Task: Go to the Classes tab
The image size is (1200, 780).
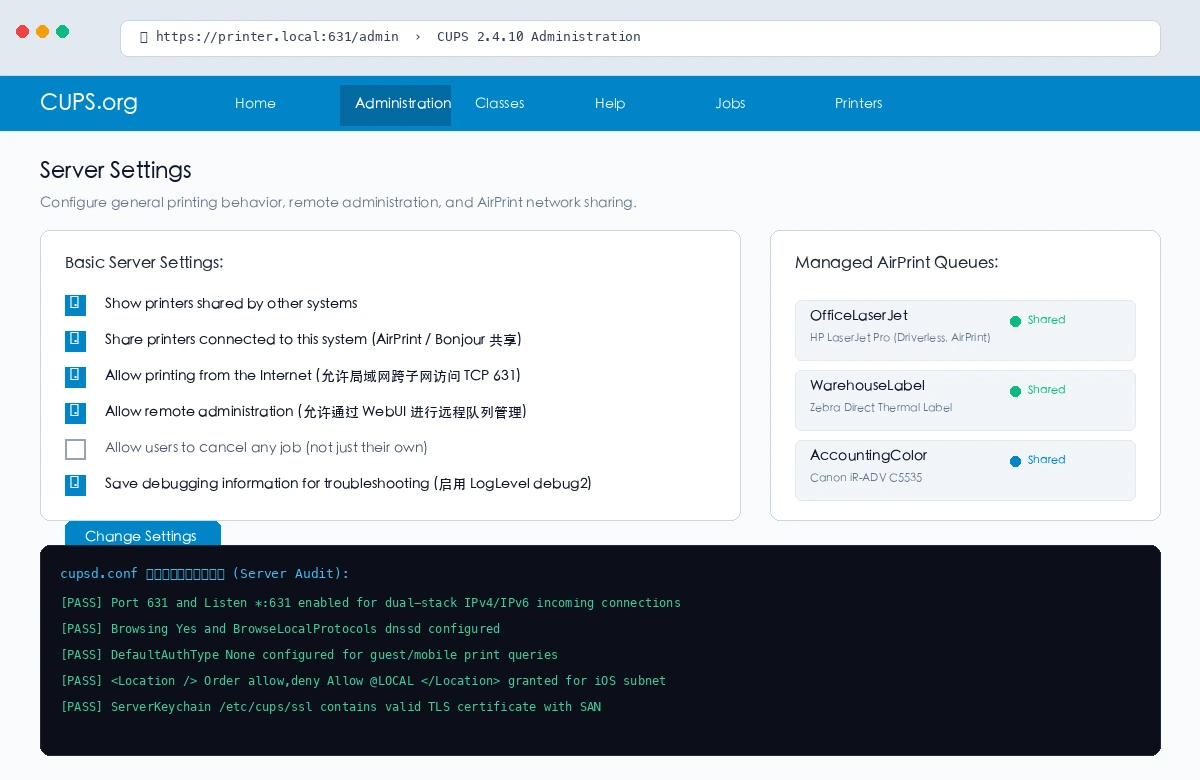Action: click(x=500, y=104)
